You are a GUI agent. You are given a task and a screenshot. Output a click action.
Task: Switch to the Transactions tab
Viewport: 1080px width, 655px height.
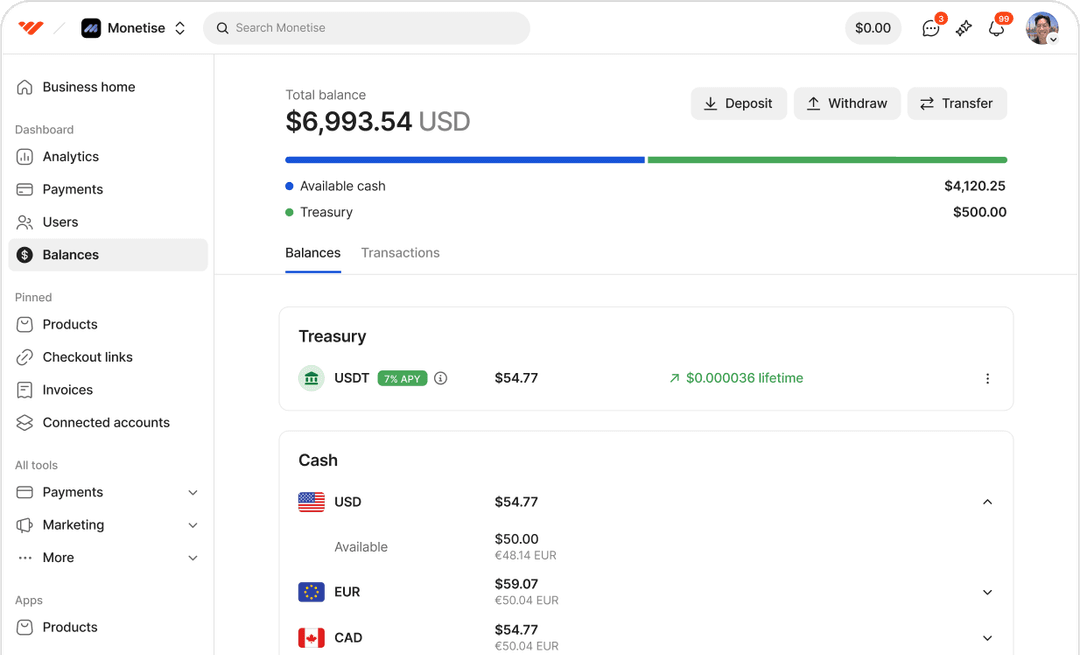coord(400,252)
